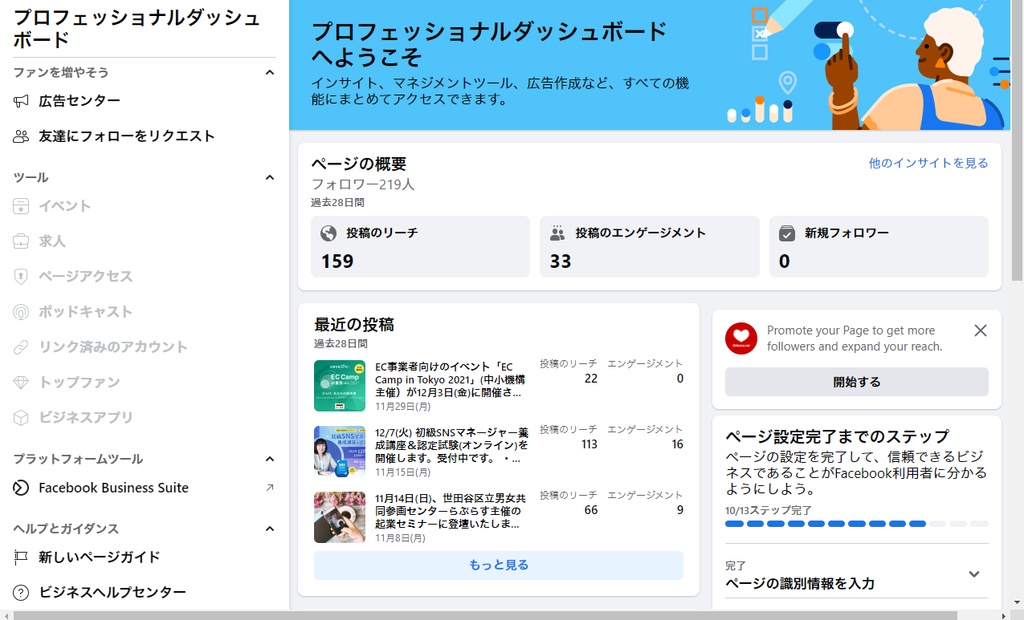The width and height of the screenshot is (1024, 620).
Task: Click the ビジネスアプリ icon in sidebar
Action: coord(20,418)
